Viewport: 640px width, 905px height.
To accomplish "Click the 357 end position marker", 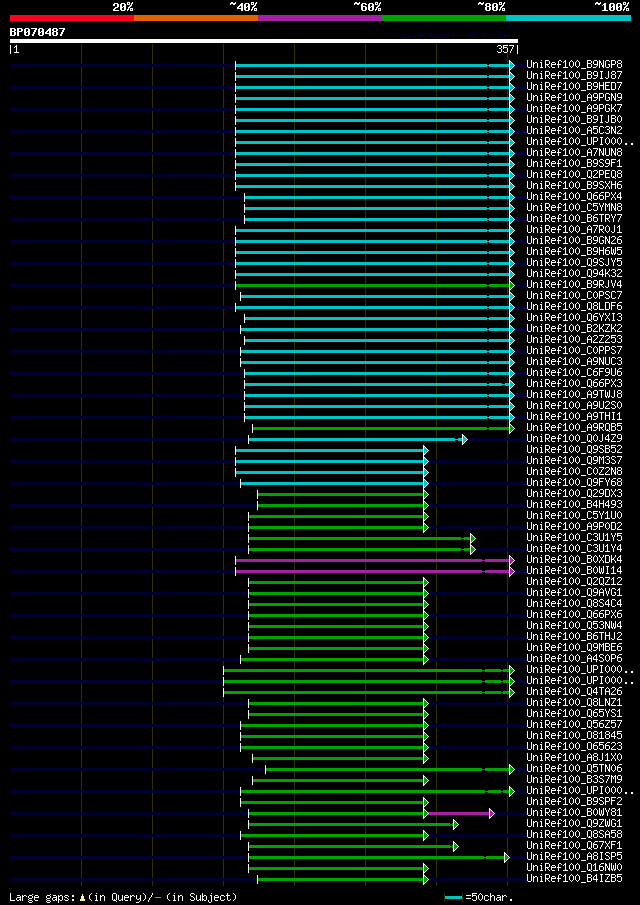I will pos(505,50).
